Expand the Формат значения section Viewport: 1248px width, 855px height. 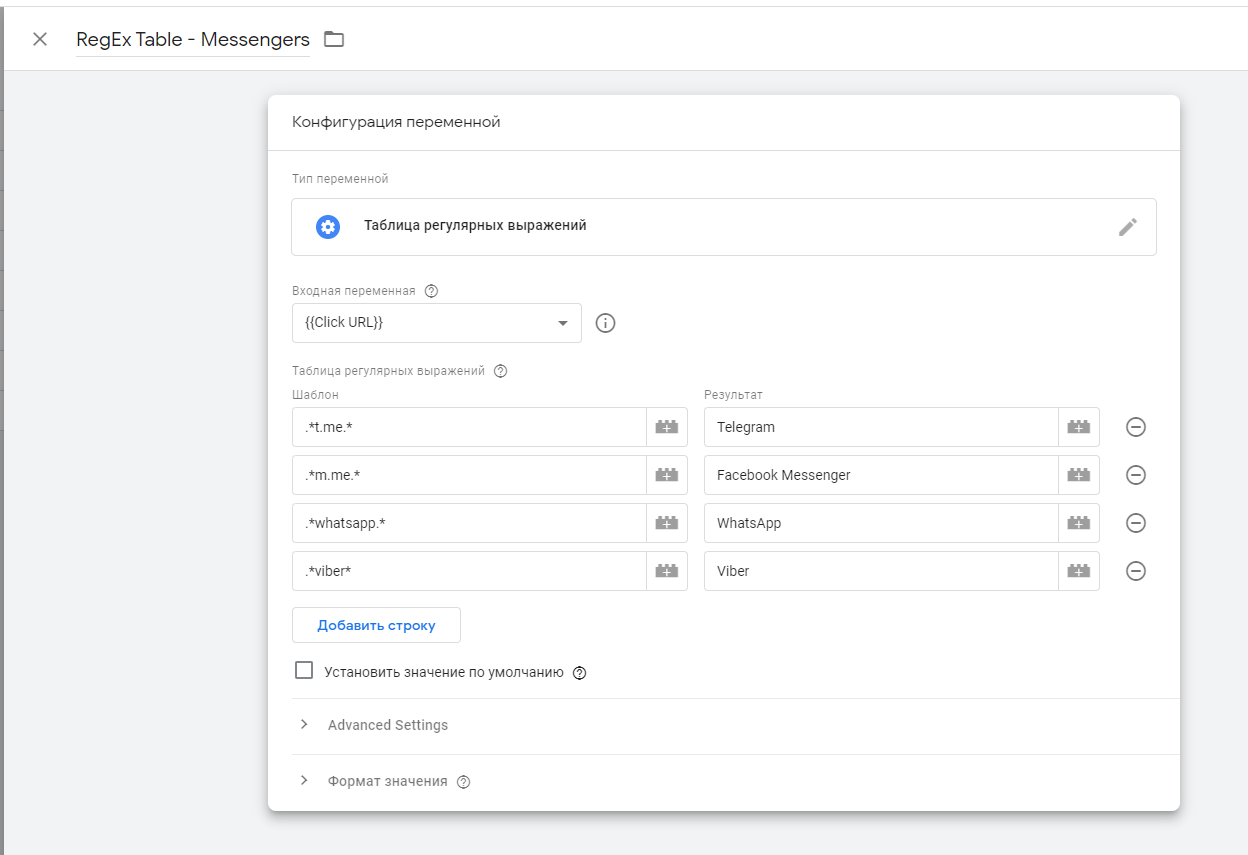point(387,781)
